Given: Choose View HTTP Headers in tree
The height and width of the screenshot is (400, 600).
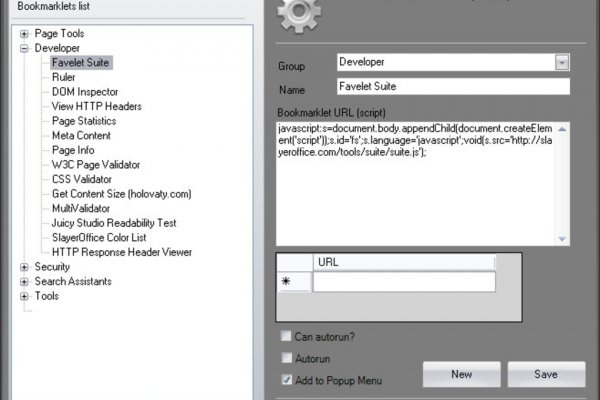Looking at the screenshot, I should click(96, 106).
